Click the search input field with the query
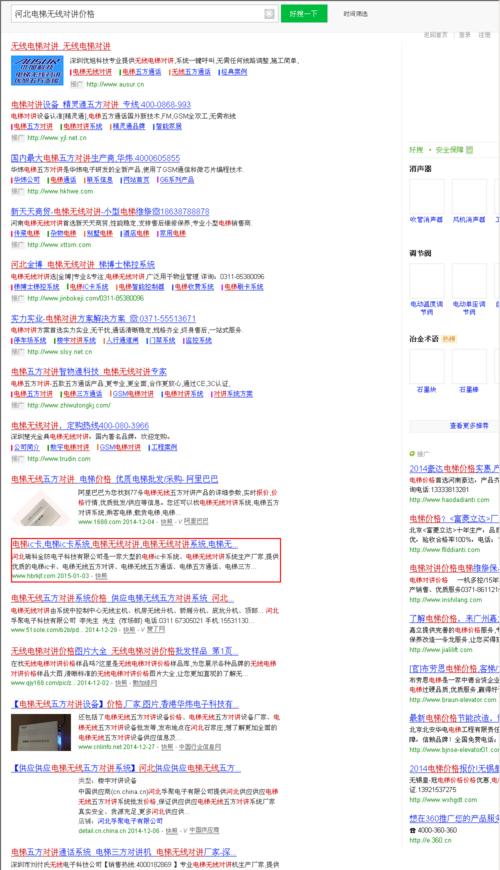Screen dimensions: 500x870 pos(144,14)
